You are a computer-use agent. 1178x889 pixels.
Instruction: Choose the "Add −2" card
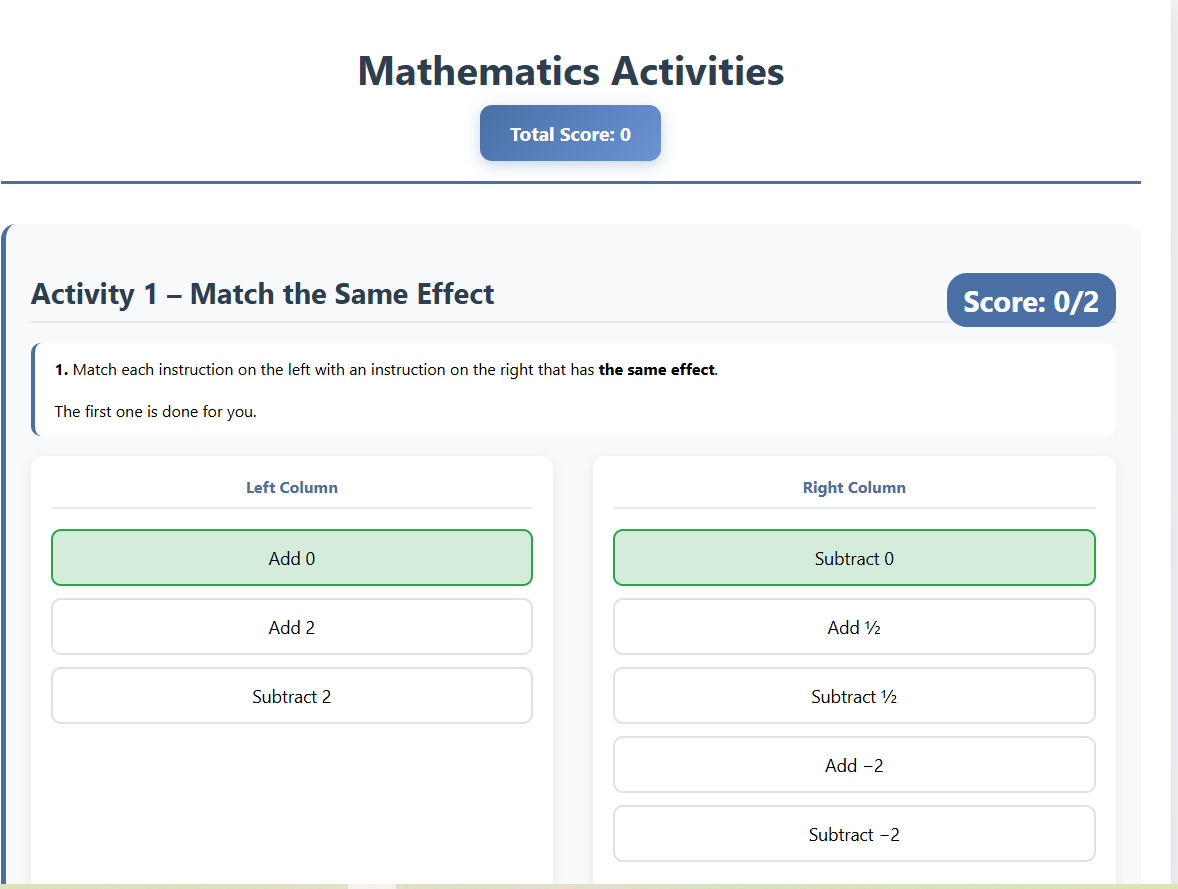click(854, 765)
